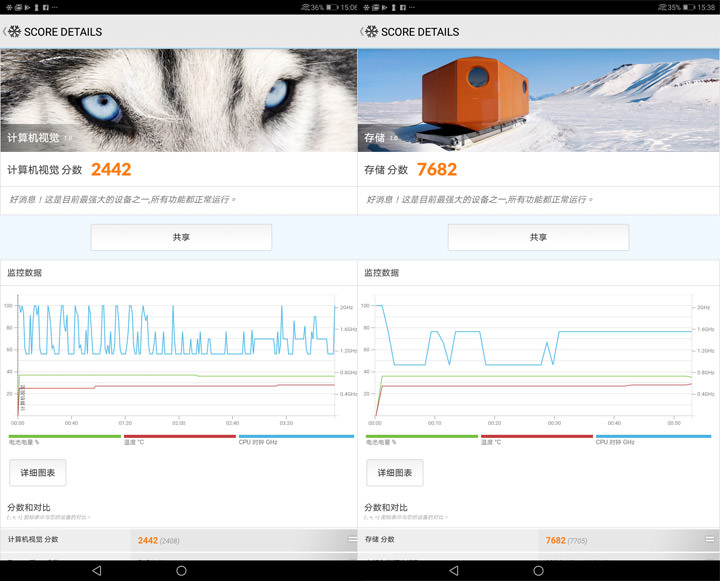Tap the snowflake back icon on Storage screen
This screenshot has height=581, width=720.
pyautogui.click(x=370, y=31)
